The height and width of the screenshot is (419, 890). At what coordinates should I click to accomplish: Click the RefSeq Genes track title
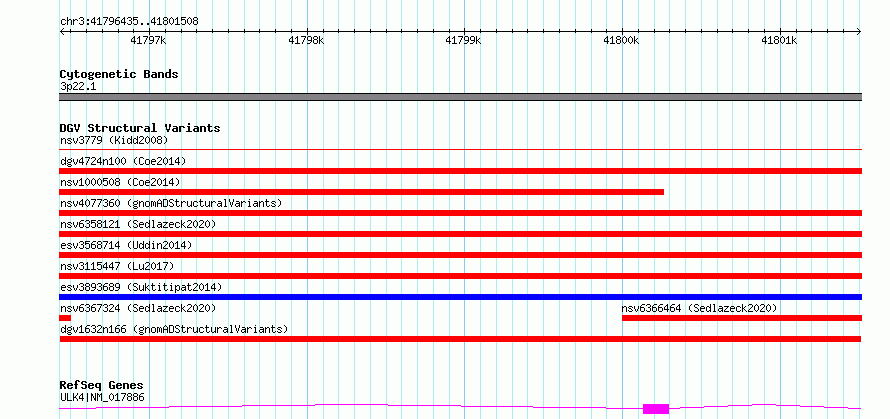(101, 386)
